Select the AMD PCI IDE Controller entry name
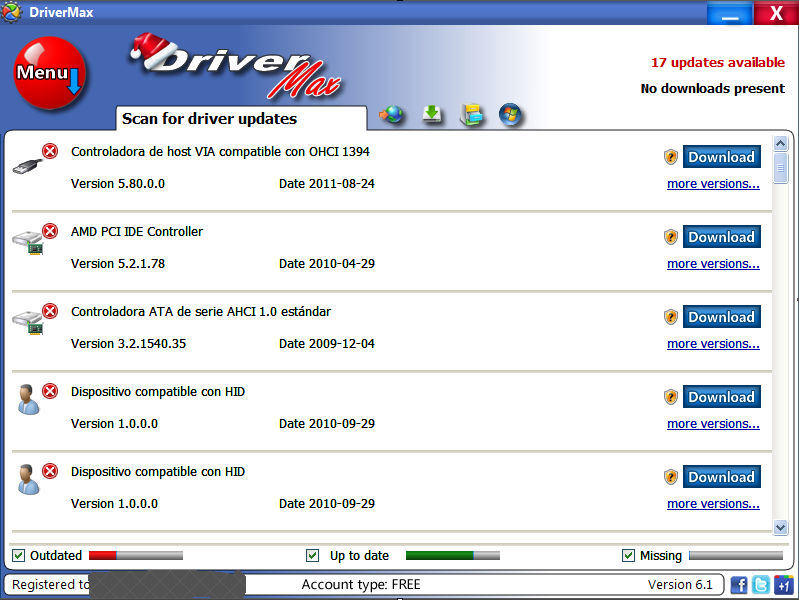Image resolution: width=799 pixels, height=600 pixels. tap(137, 231)
